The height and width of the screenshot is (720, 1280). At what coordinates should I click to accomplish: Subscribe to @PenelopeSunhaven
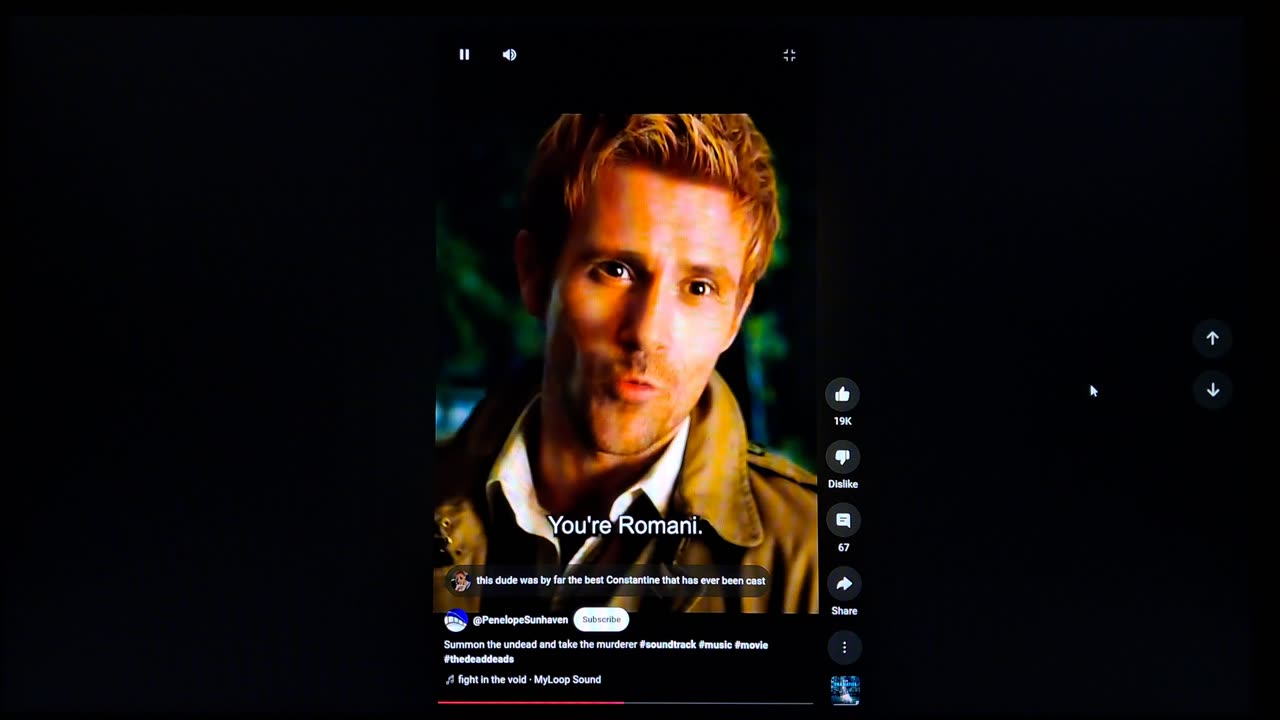(601, 619)
